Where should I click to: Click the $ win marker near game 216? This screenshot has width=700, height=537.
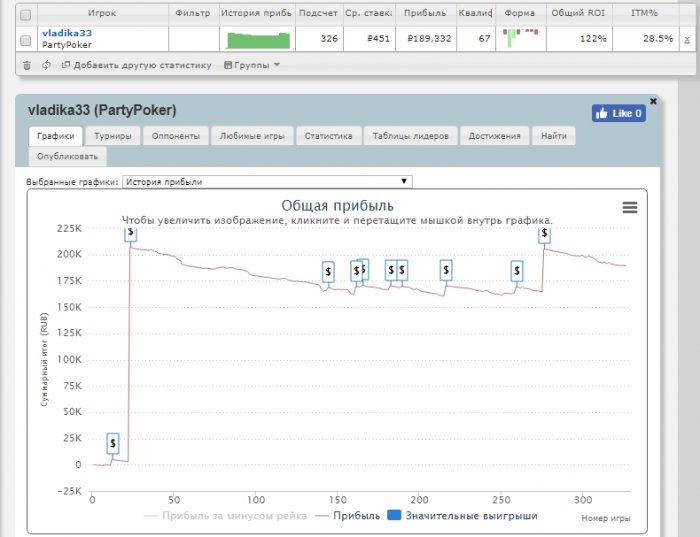[446, 270]
